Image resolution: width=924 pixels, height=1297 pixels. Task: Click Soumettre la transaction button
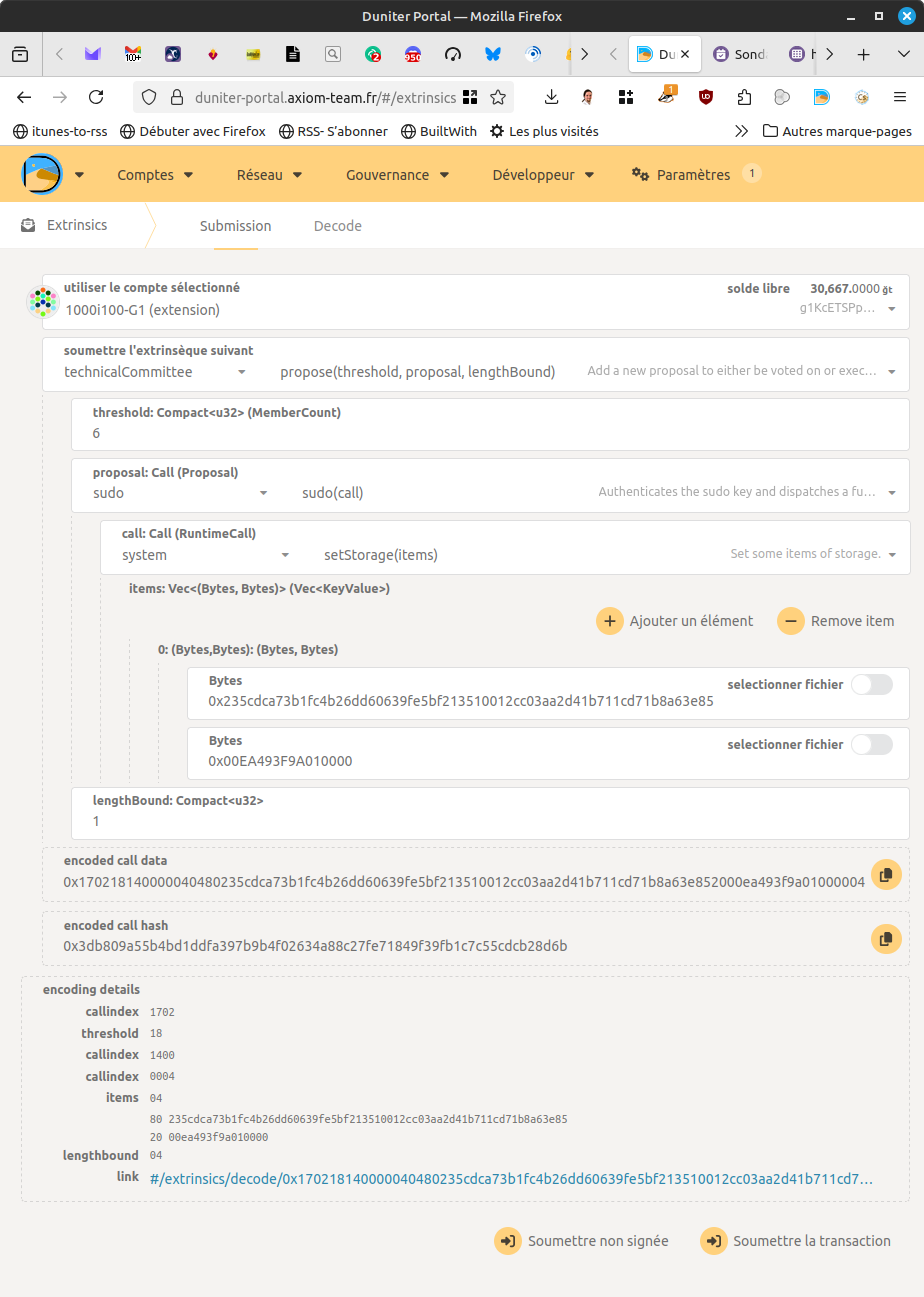click(x=797, y=1241)
